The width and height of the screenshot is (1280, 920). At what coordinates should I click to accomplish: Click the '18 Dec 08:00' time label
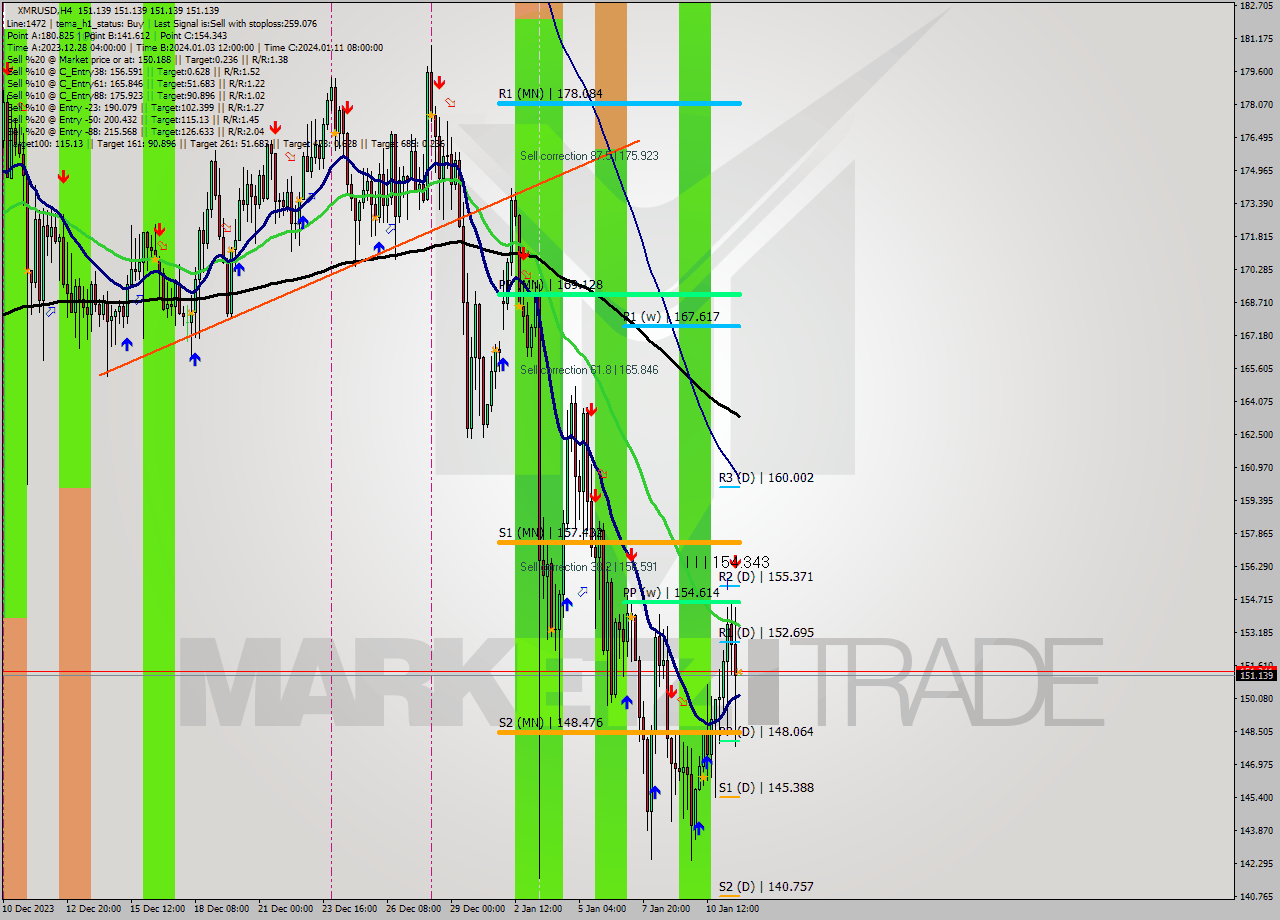(222, 909)
